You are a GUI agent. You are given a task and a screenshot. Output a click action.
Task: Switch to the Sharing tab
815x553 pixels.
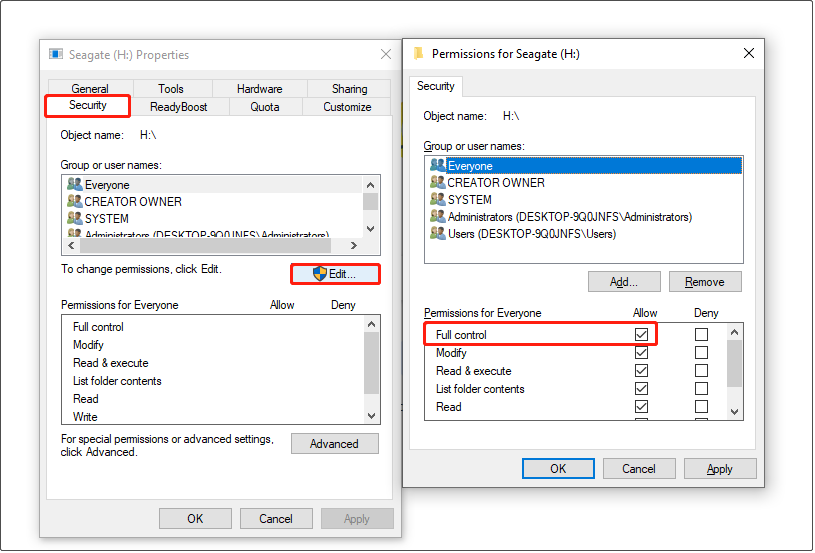pyautogui.click(x=349, y=88)
